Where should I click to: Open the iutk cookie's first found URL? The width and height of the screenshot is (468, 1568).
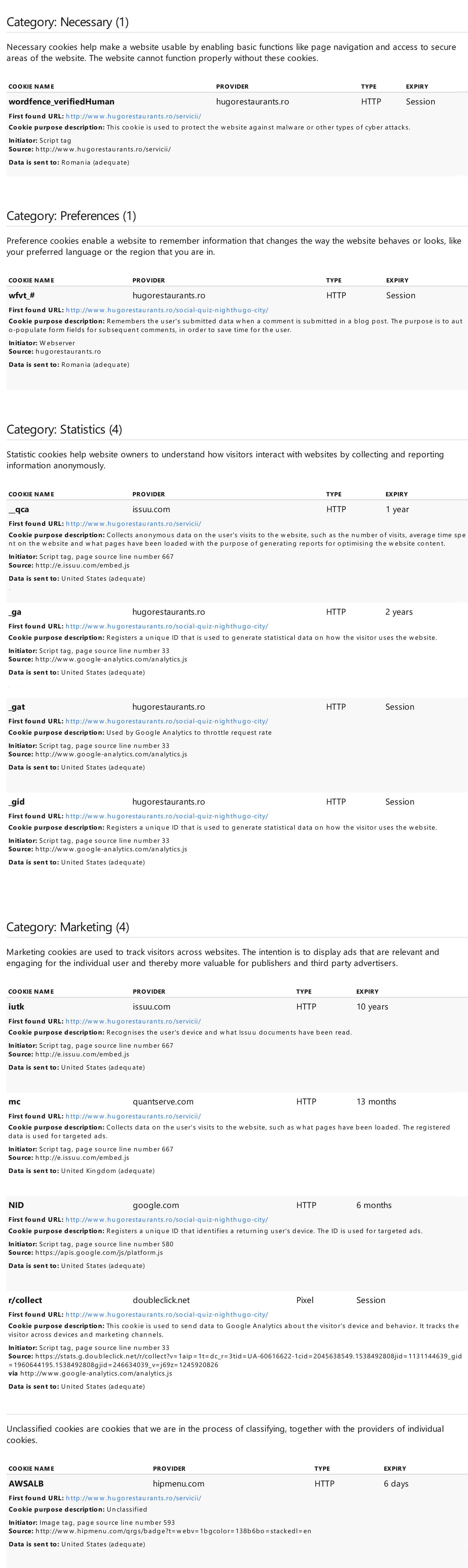pos(133,1021)
